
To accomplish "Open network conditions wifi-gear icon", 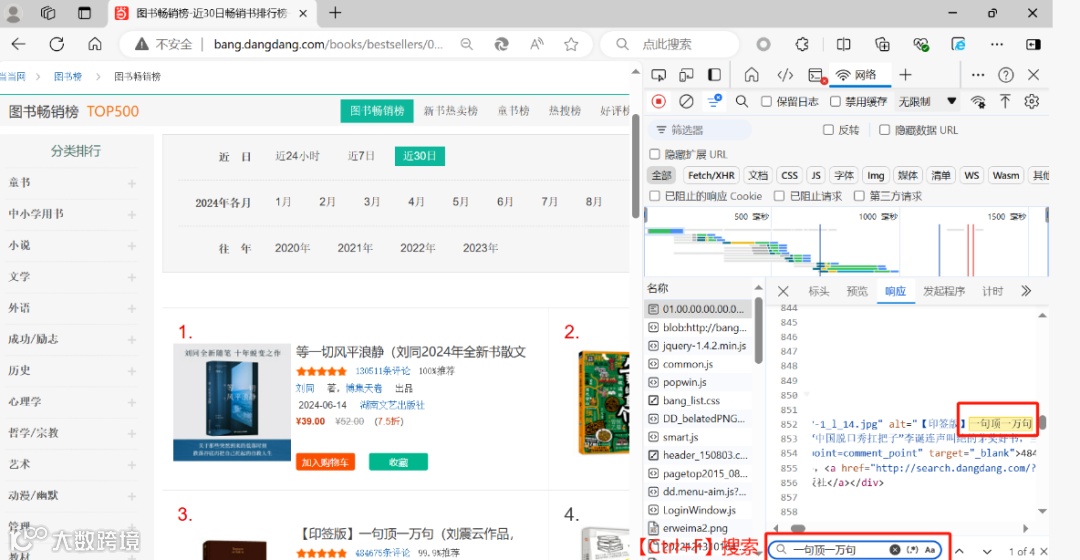I will click(x=977, y=102).
